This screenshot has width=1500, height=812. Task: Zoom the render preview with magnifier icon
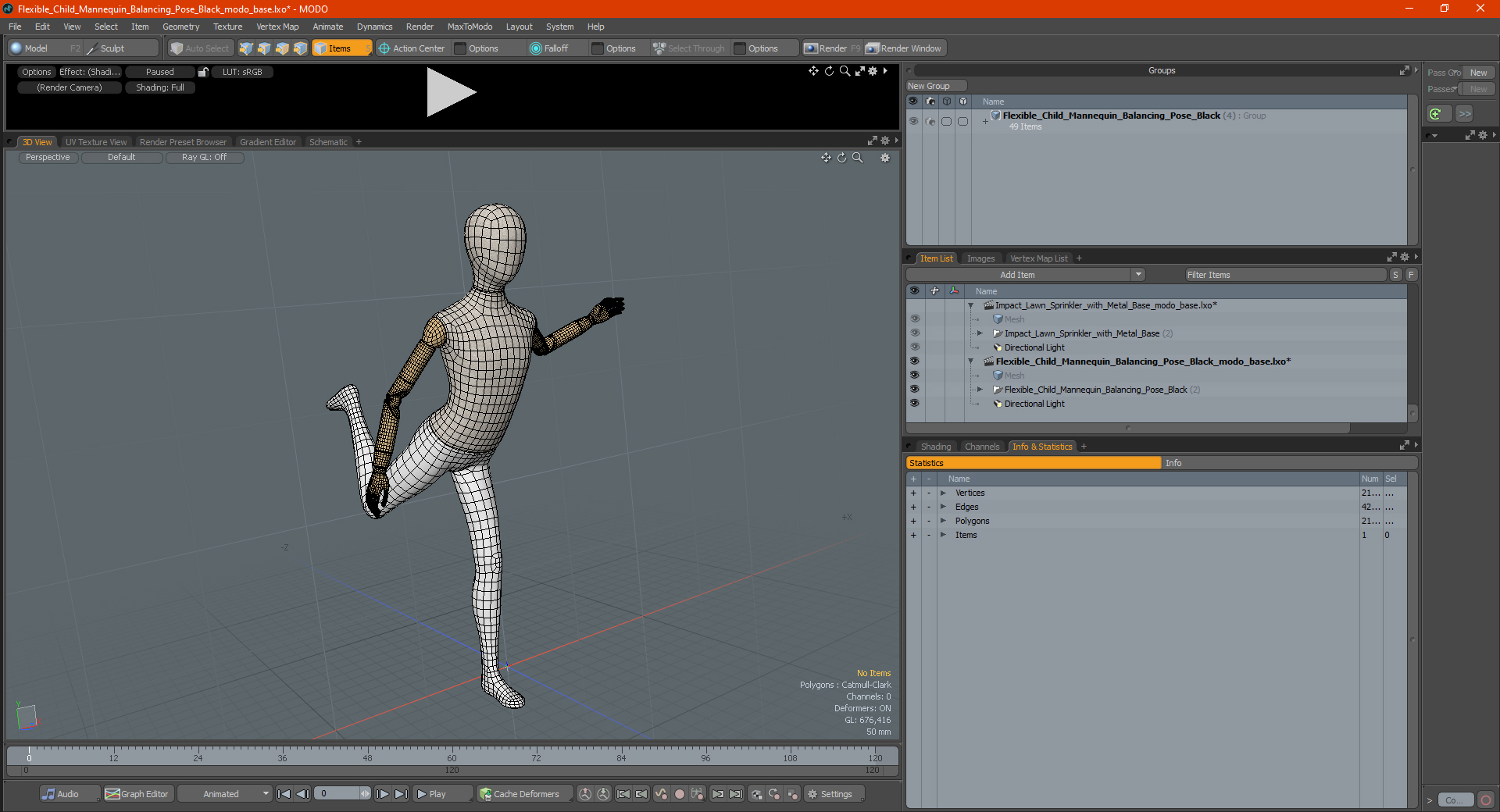click(845, 71)
